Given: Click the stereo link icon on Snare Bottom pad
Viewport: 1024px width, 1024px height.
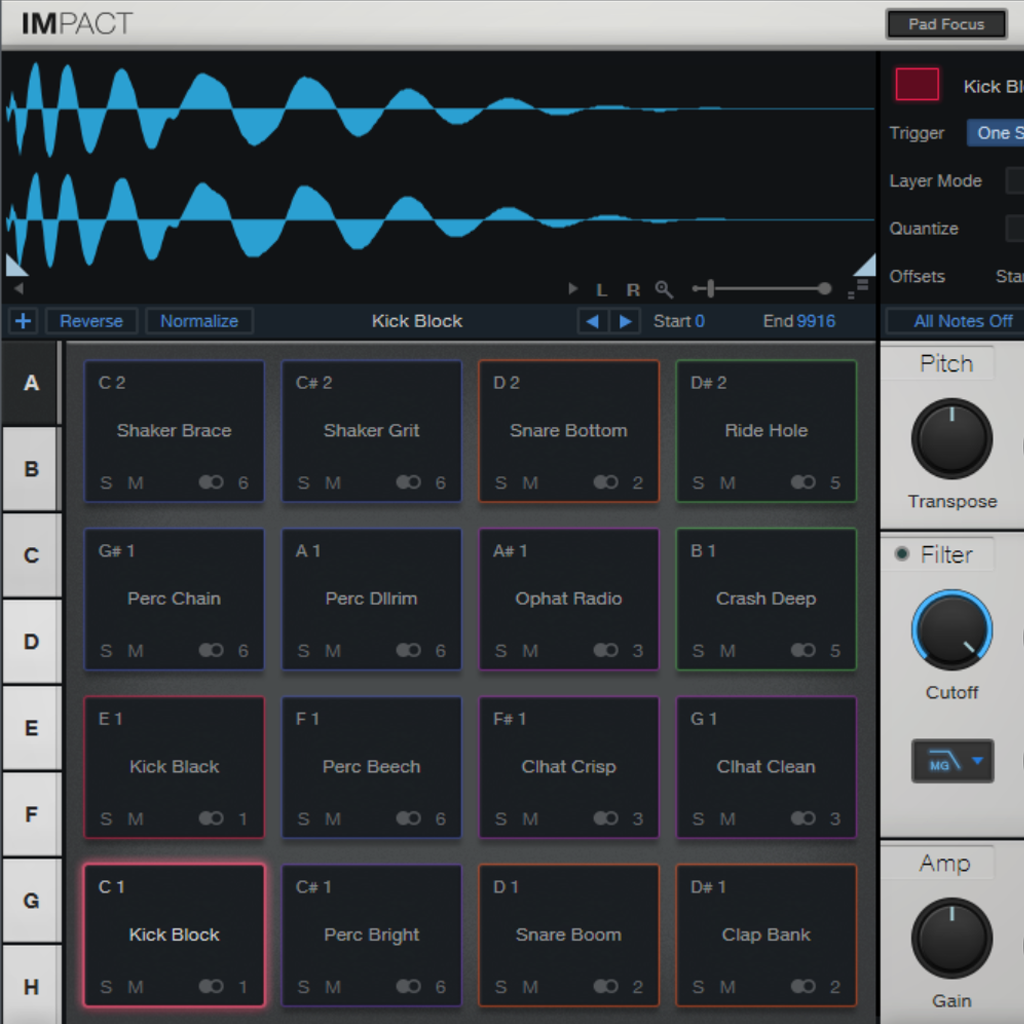Looking at the screenshot, I should click(605, 482).
